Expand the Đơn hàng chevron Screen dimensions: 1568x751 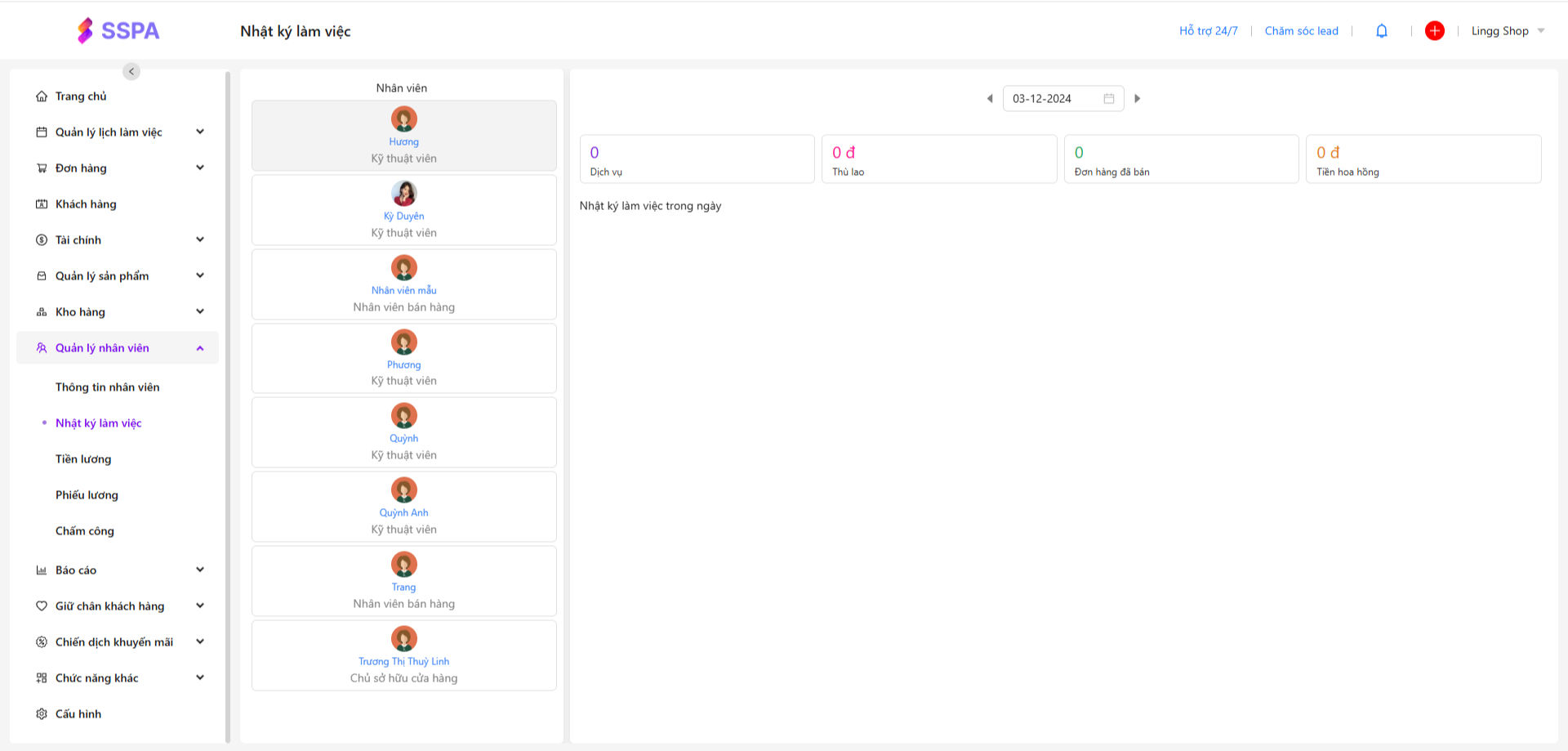pos(200,168)
